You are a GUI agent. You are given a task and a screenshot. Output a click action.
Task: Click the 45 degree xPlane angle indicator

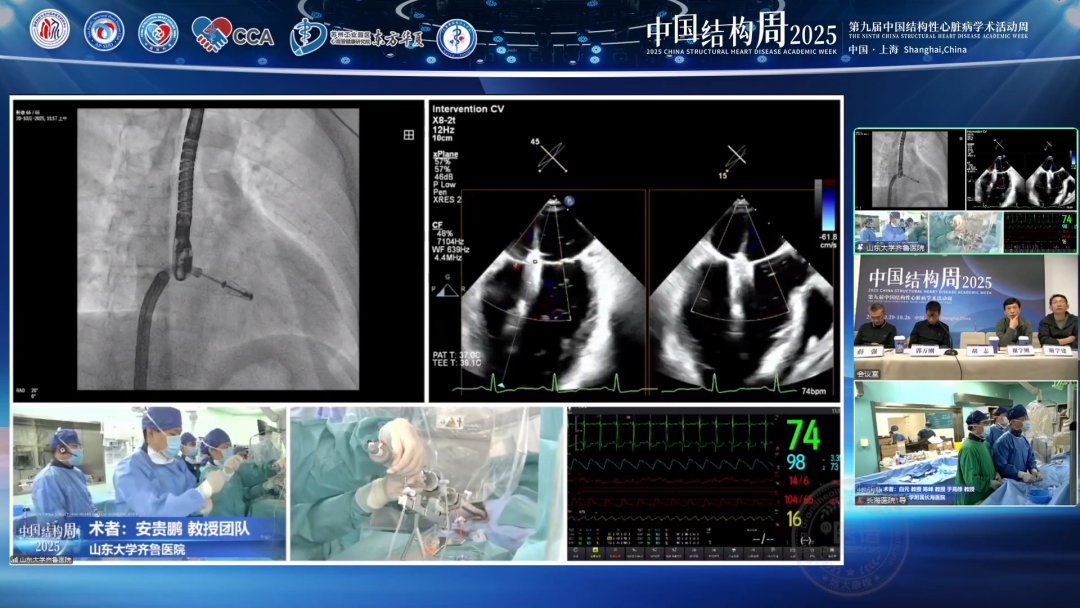coord(549,156)
